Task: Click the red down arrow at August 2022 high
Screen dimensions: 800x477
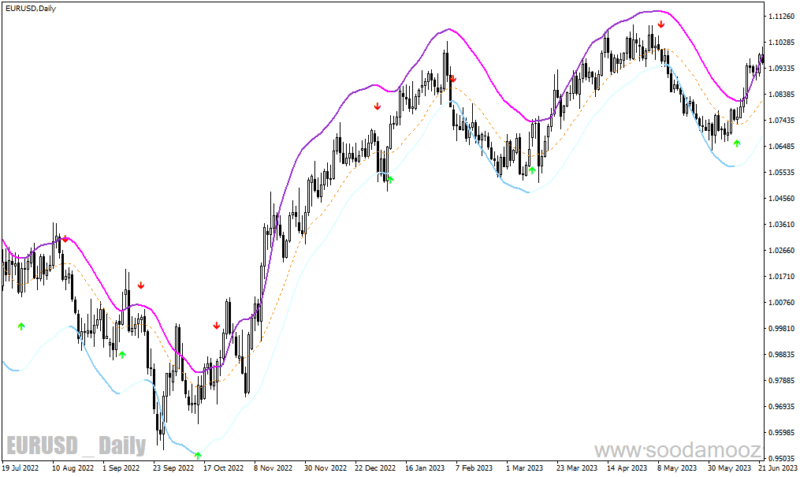Action: pos(65,238)
